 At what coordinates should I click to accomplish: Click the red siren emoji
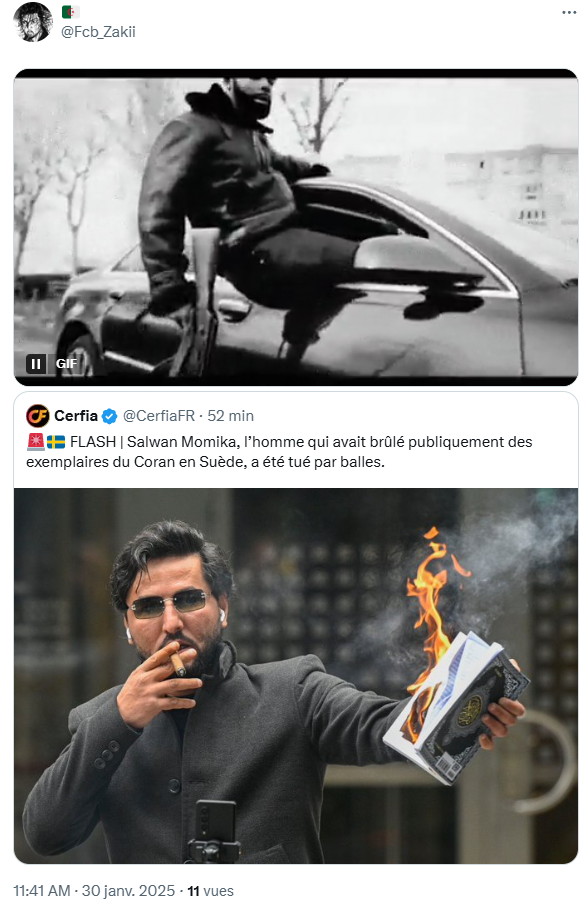[x=35, y=442]
